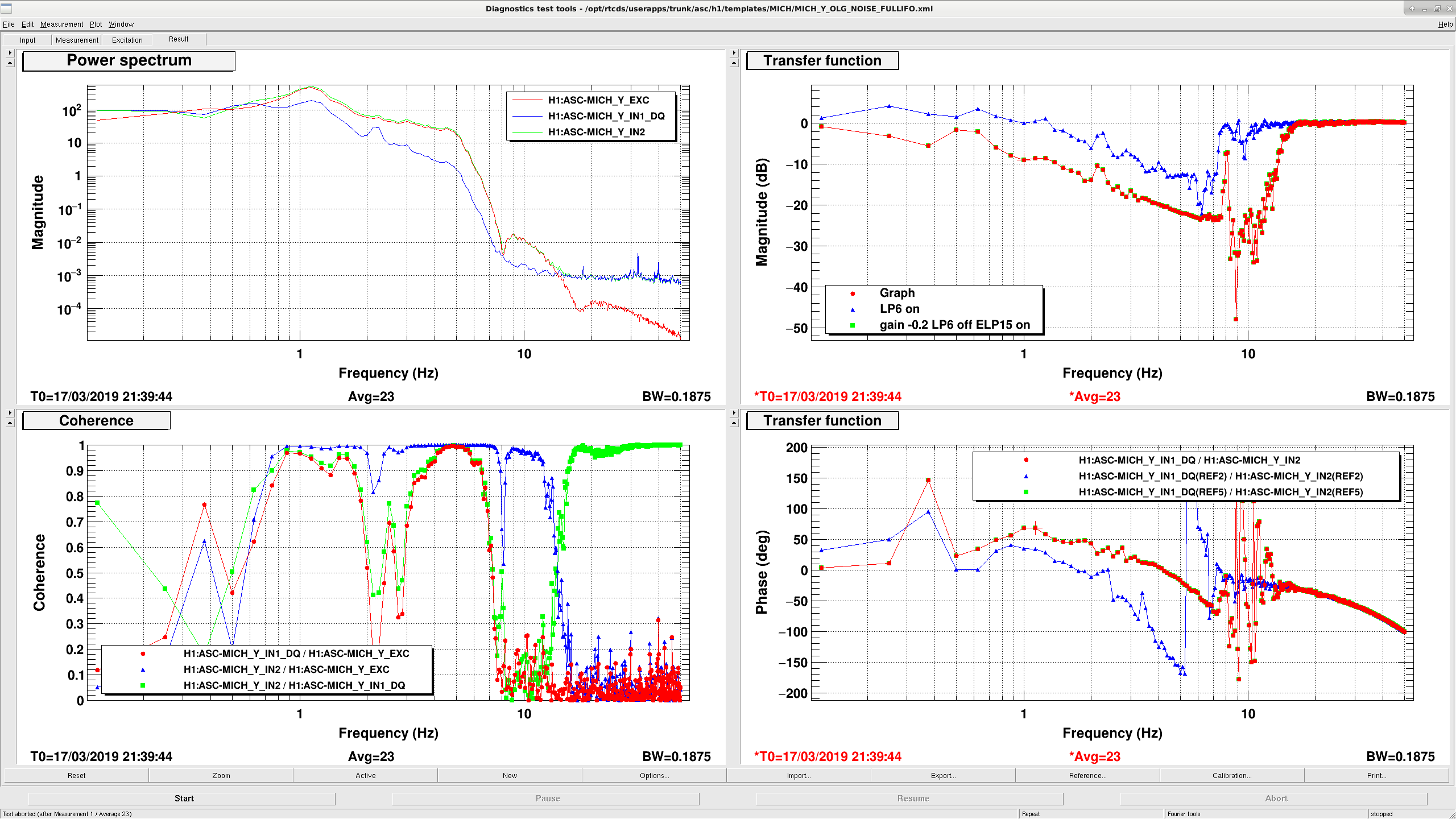
Task: Click the up-arrow button beside Coherence plot
Action: (10, 423)
